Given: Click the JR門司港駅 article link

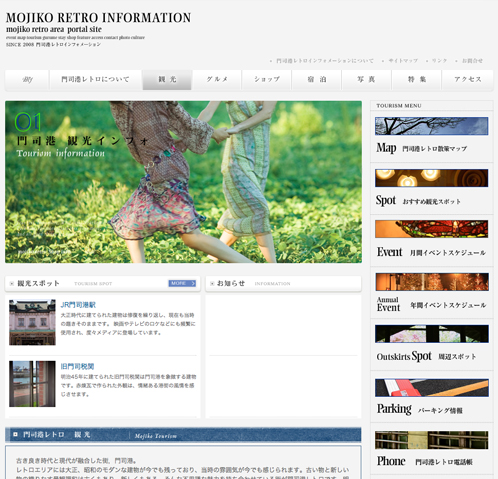Looking at the screenshot, I should (x=78, y=305).
